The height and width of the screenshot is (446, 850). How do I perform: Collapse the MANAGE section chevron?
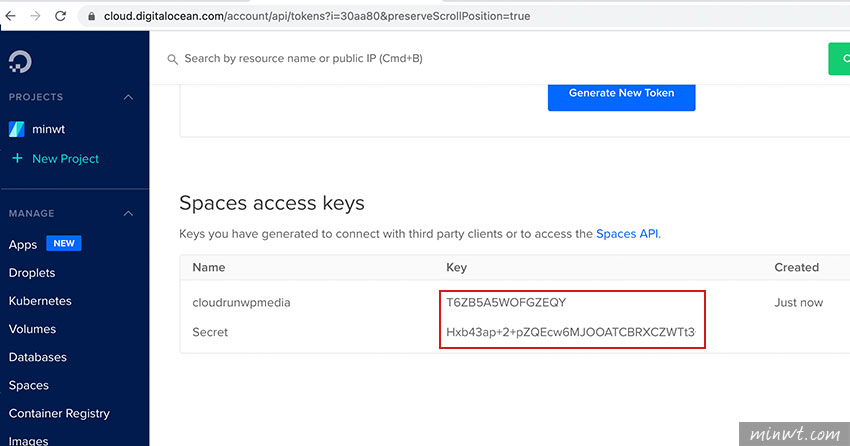128,214
